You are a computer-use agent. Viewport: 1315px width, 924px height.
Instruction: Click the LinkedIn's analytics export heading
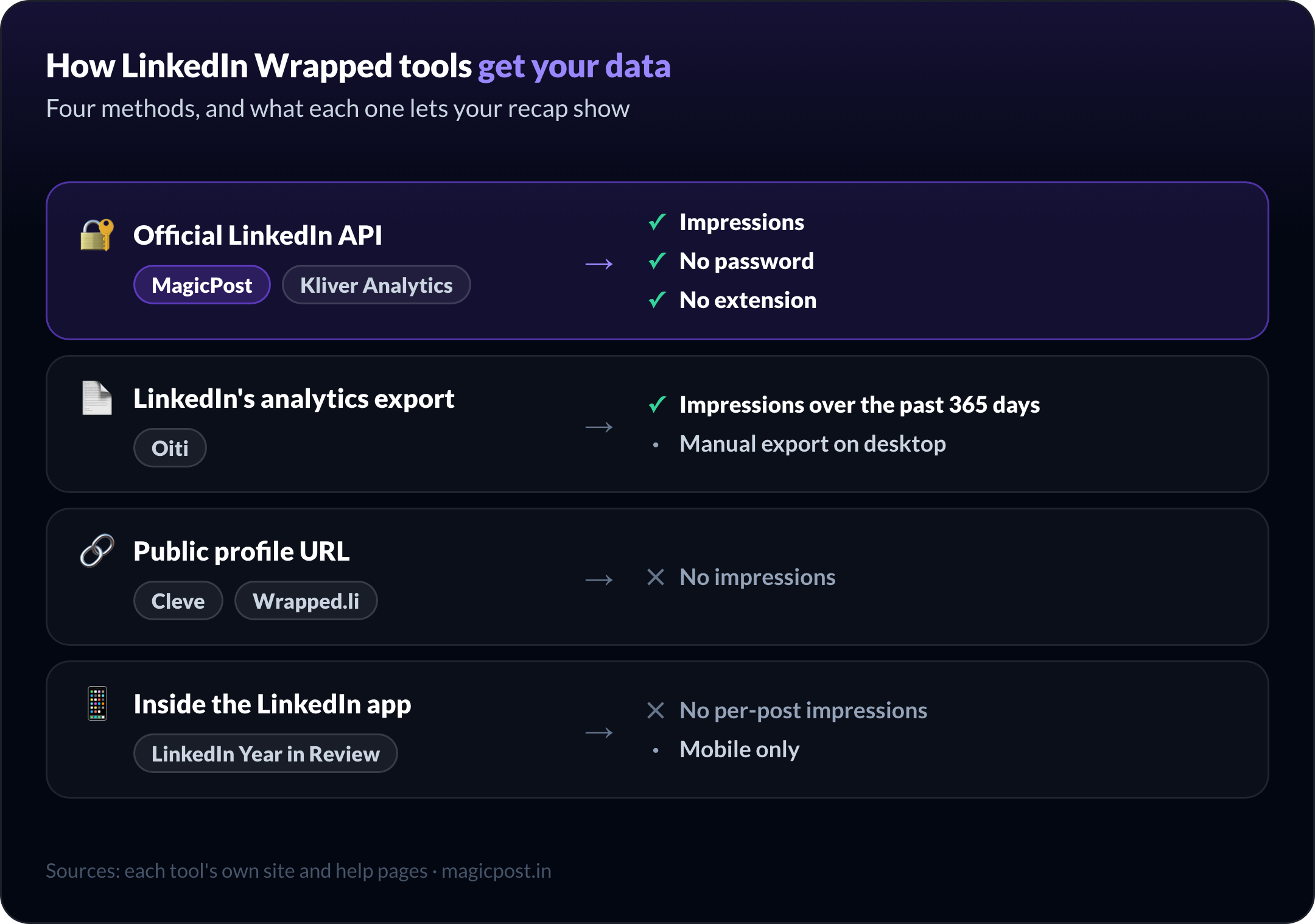[x=293, y=399]
